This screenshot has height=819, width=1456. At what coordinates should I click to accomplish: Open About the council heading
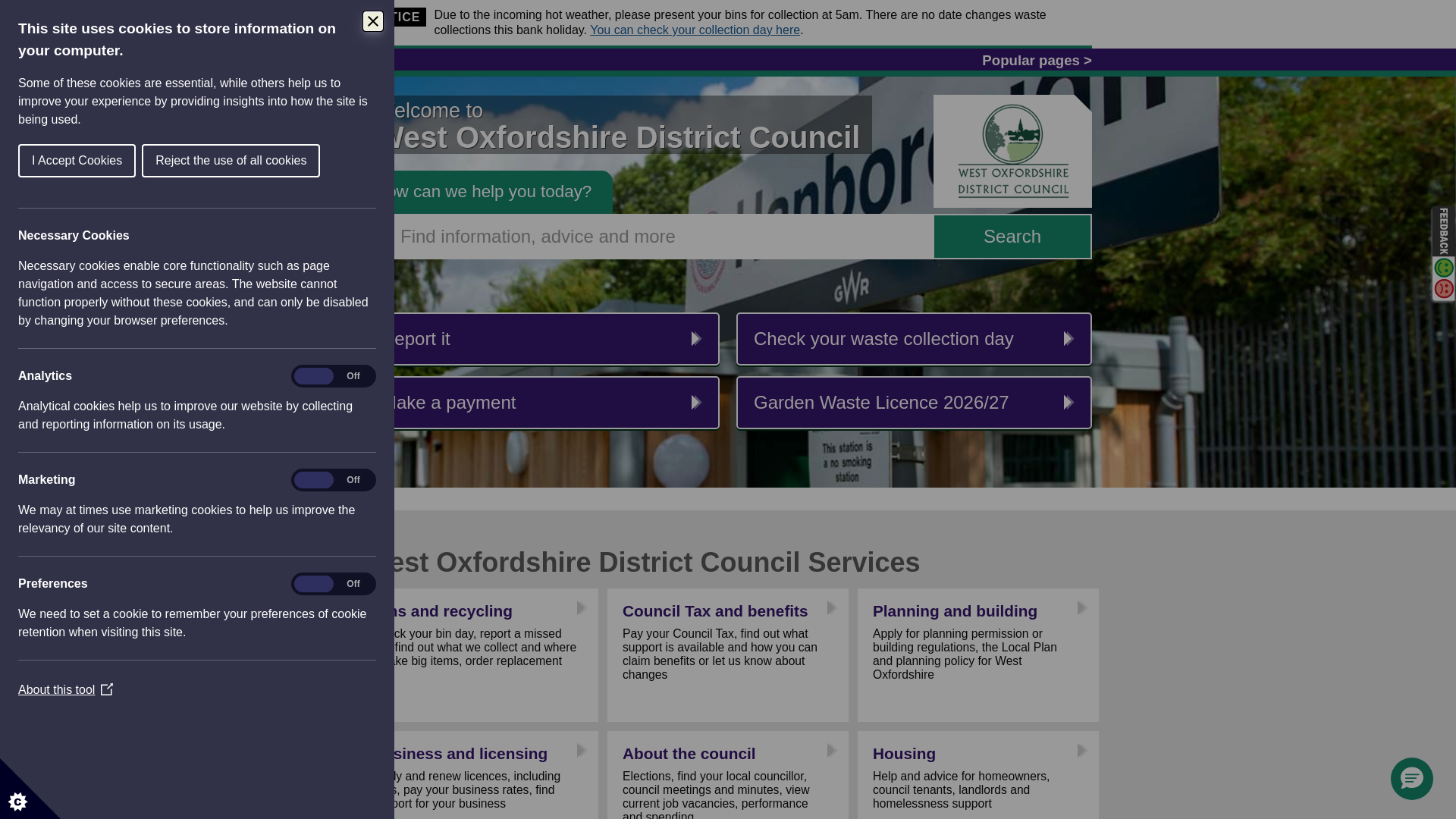pos(689,754)
